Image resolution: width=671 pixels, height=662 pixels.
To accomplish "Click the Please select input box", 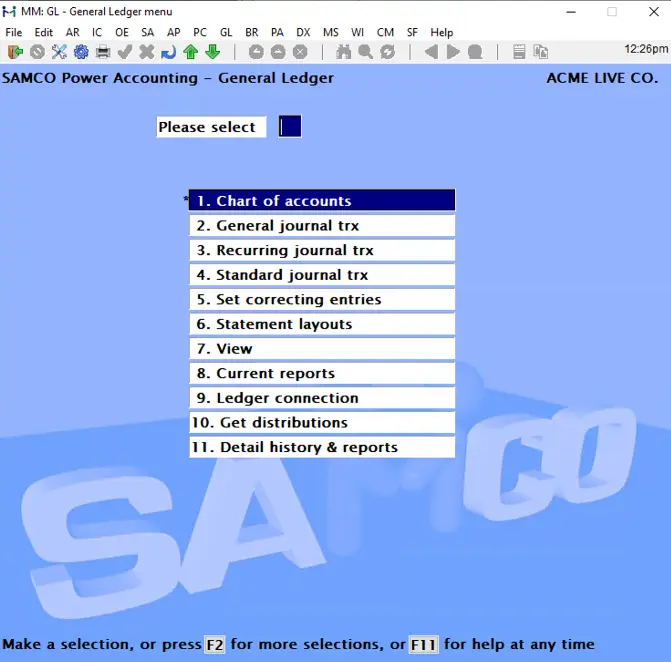I will [289, 127].
